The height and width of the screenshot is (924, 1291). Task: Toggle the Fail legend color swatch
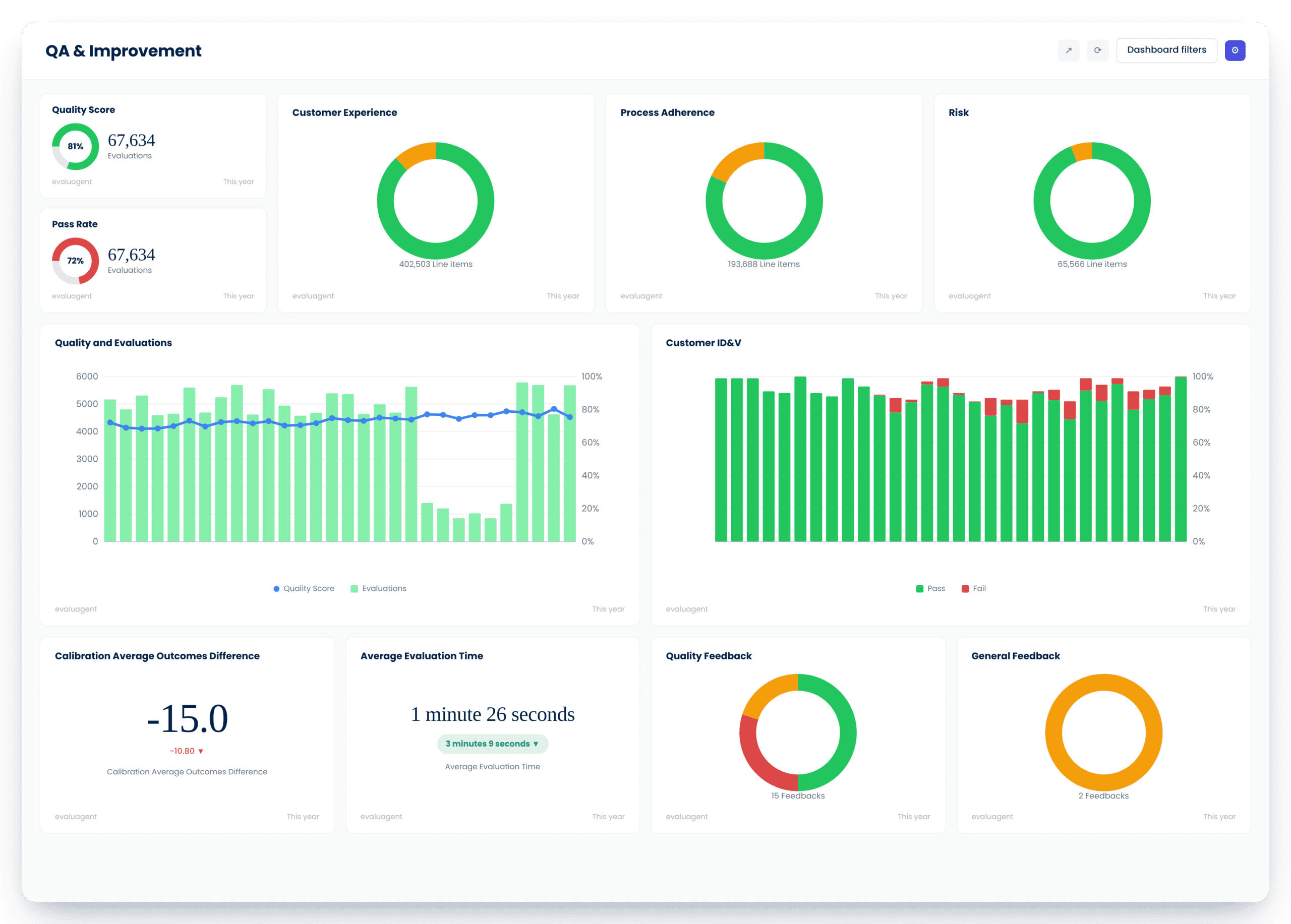pos(965,589)
